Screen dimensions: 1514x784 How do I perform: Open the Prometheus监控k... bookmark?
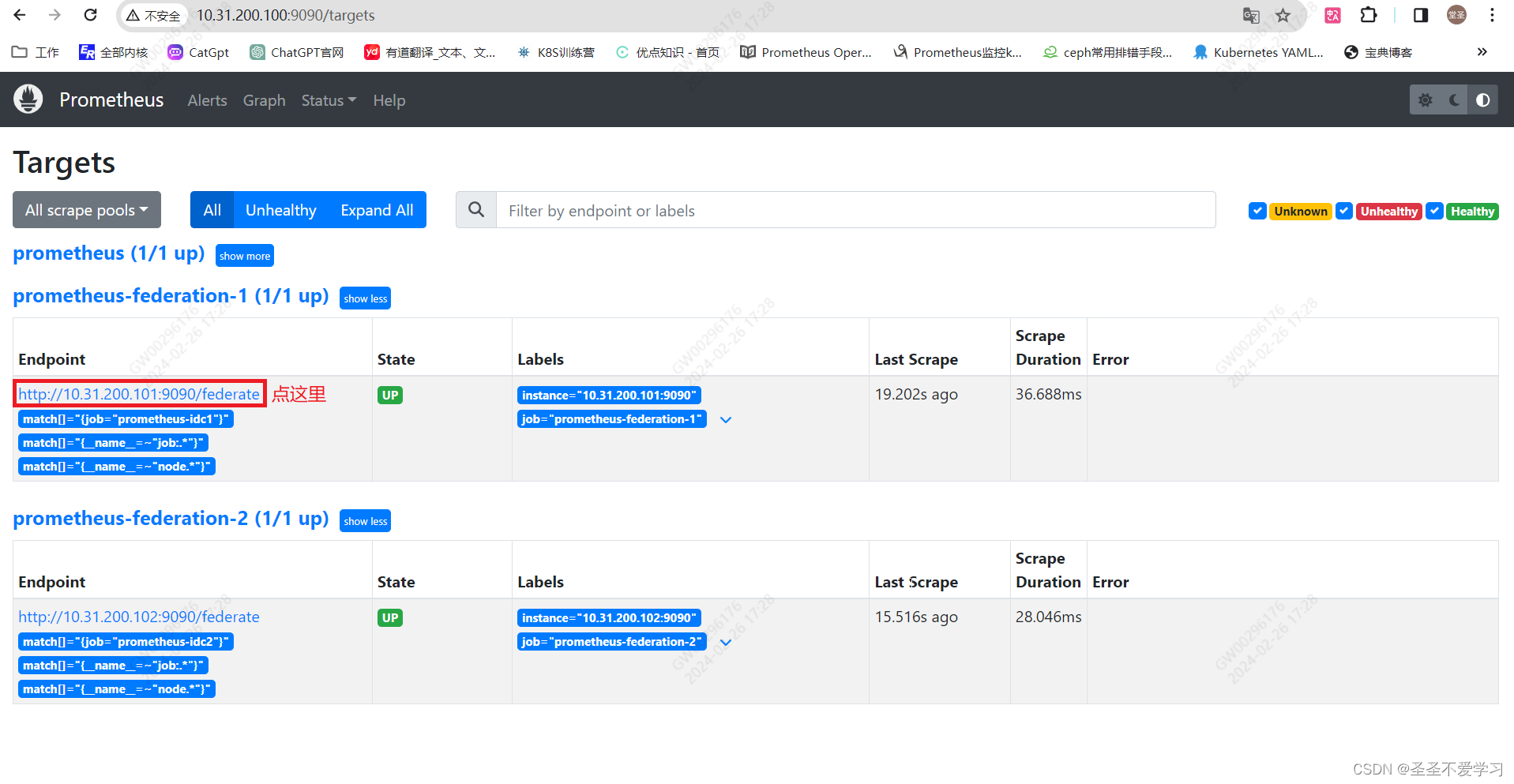957,52
